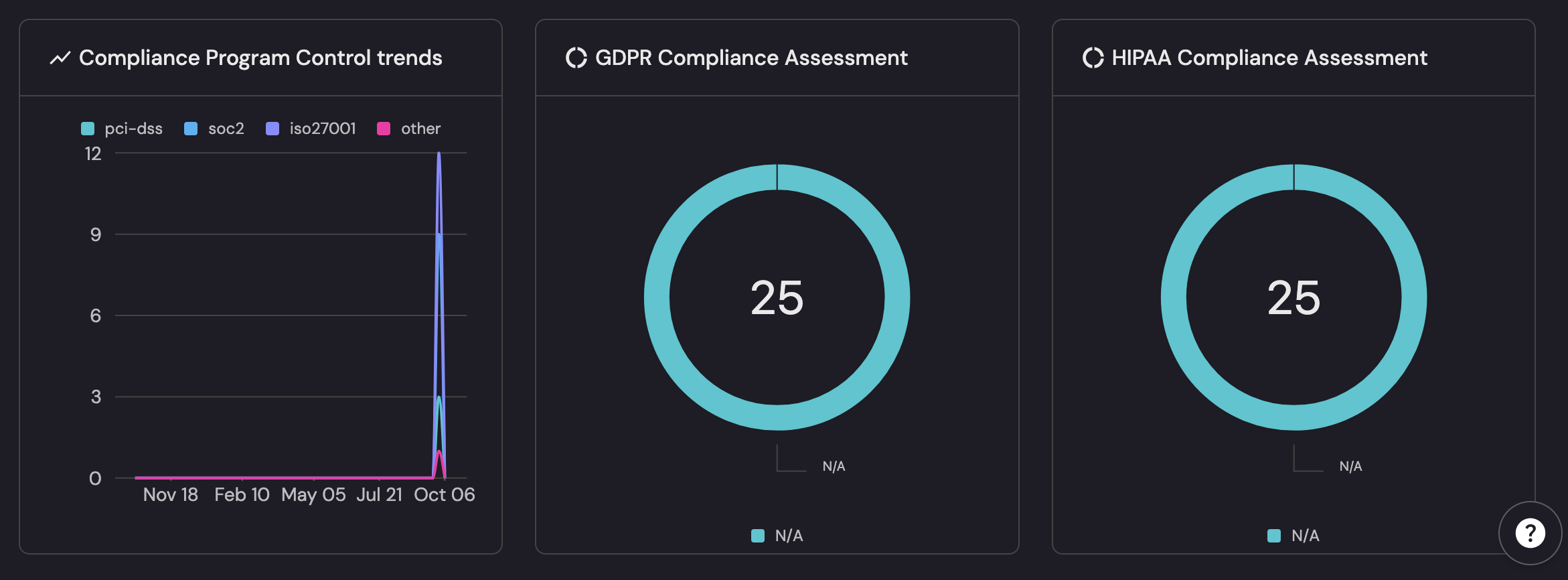Screen dimensions: 1568x580
Task: Click the Compliance Program Control trends title
Action: pos(260,58)
